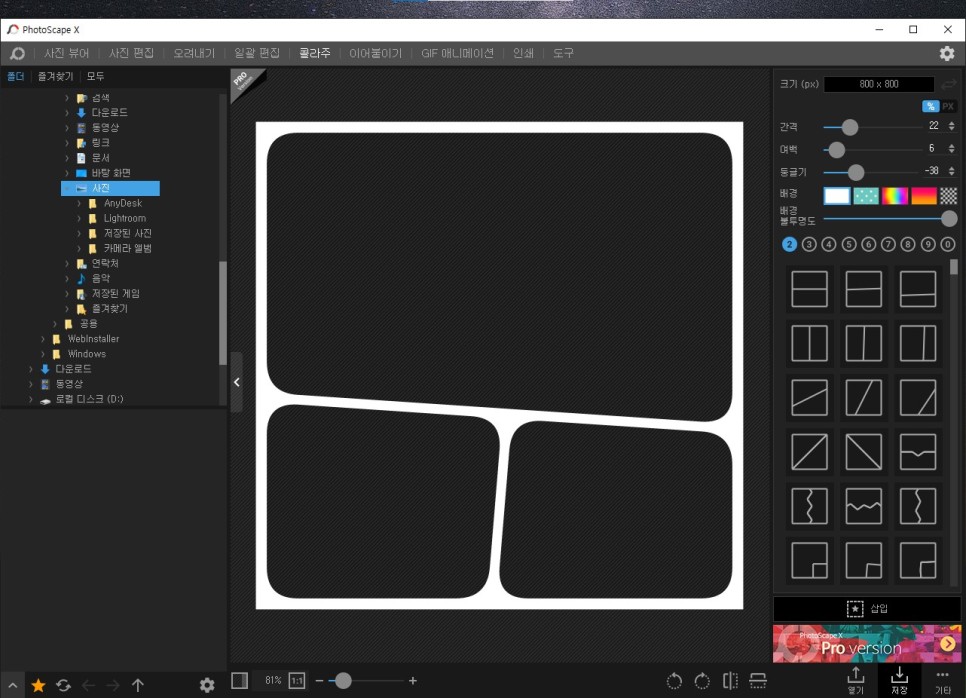Set zoom to actual size with 1:1 icon

[x=297, y=681]
